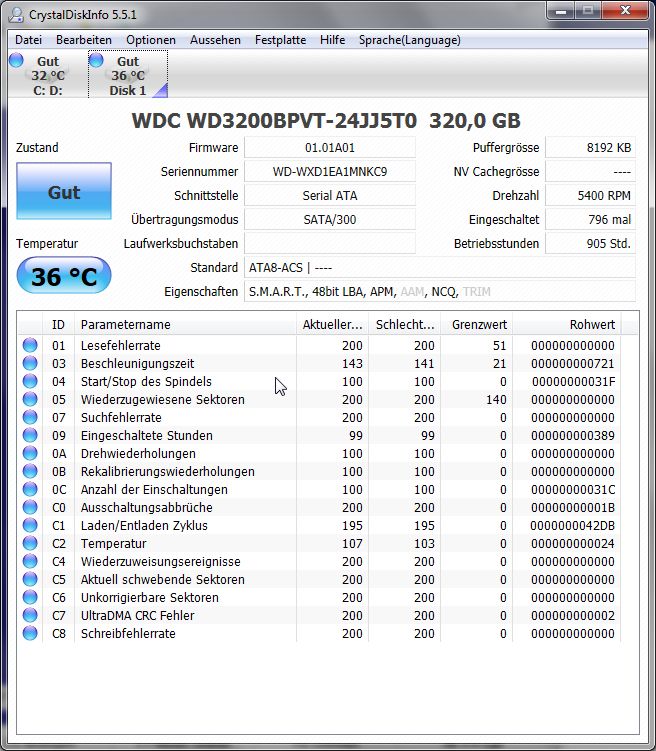Click status icon for Wiederzuweisungsereignisse row
Viewport: 656px width, 751px height.
pyautogui.click(x=30, y=561)
